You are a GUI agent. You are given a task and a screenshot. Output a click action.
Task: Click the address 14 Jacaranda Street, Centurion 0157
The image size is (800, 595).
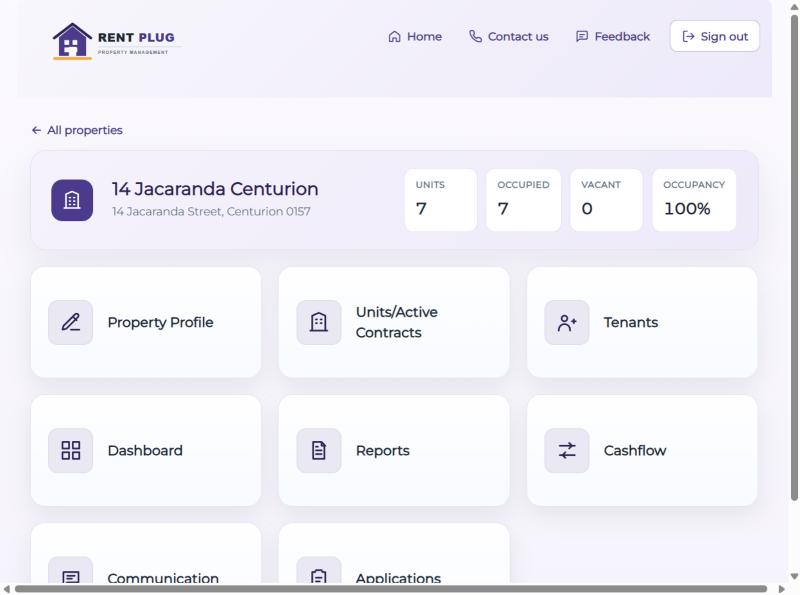point(211,212)
